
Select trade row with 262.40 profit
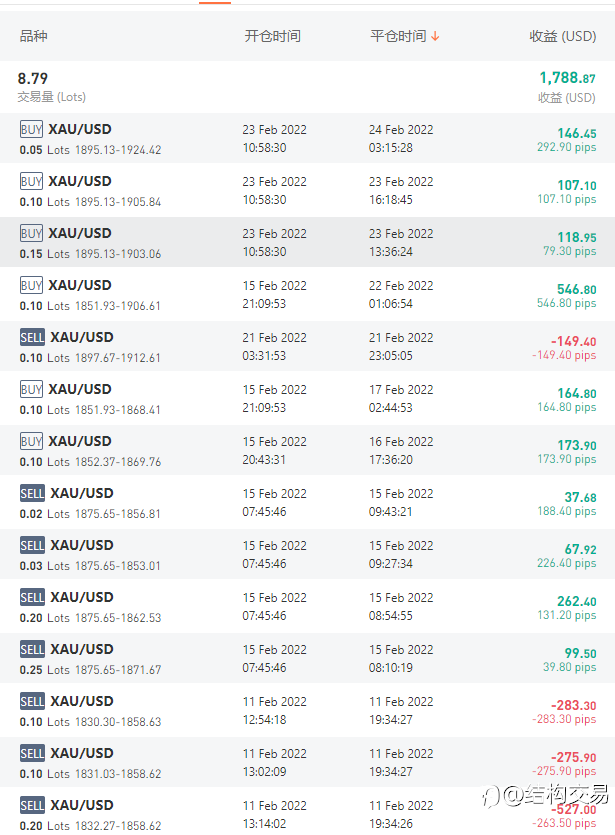[307, 607]
